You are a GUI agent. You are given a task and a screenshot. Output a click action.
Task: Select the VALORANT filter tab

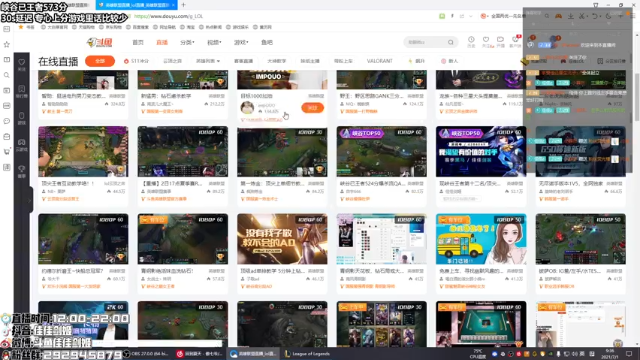(379, 61)
